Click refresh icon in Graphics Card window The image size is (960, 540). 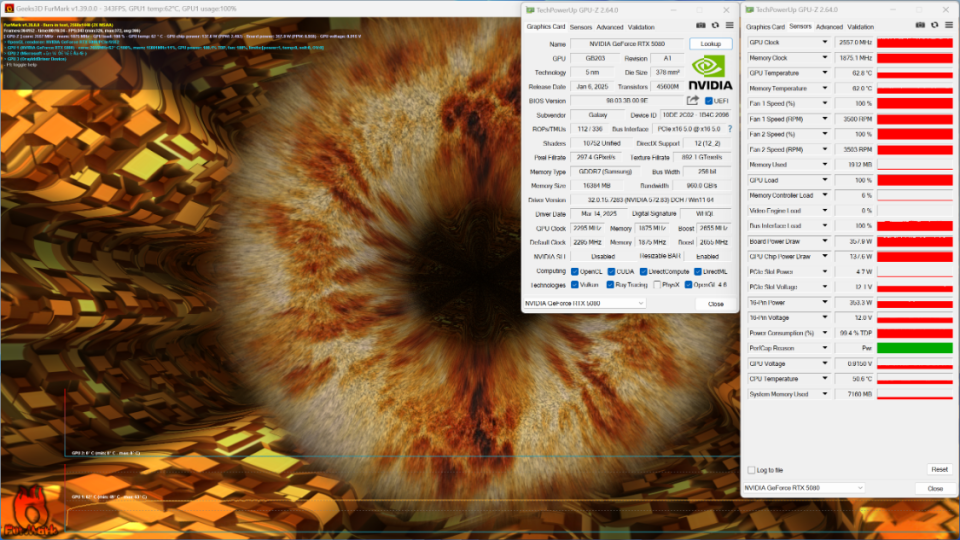[x=715, y=26]
